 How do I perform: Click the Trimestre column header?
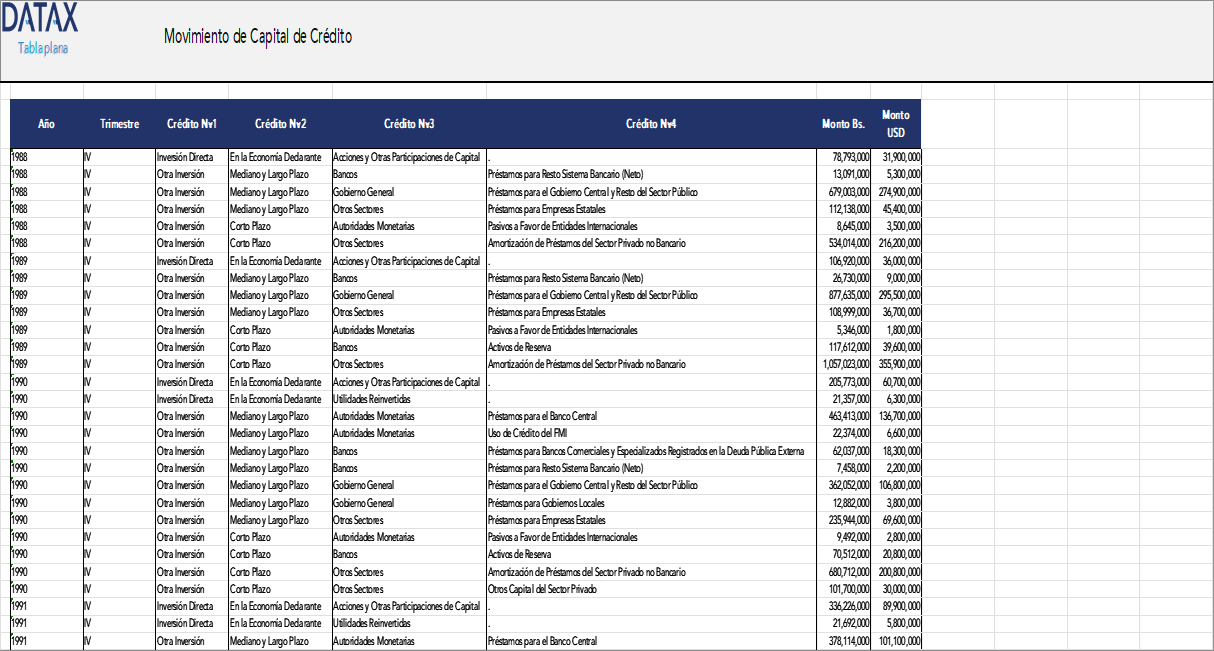tap(119, 124)
